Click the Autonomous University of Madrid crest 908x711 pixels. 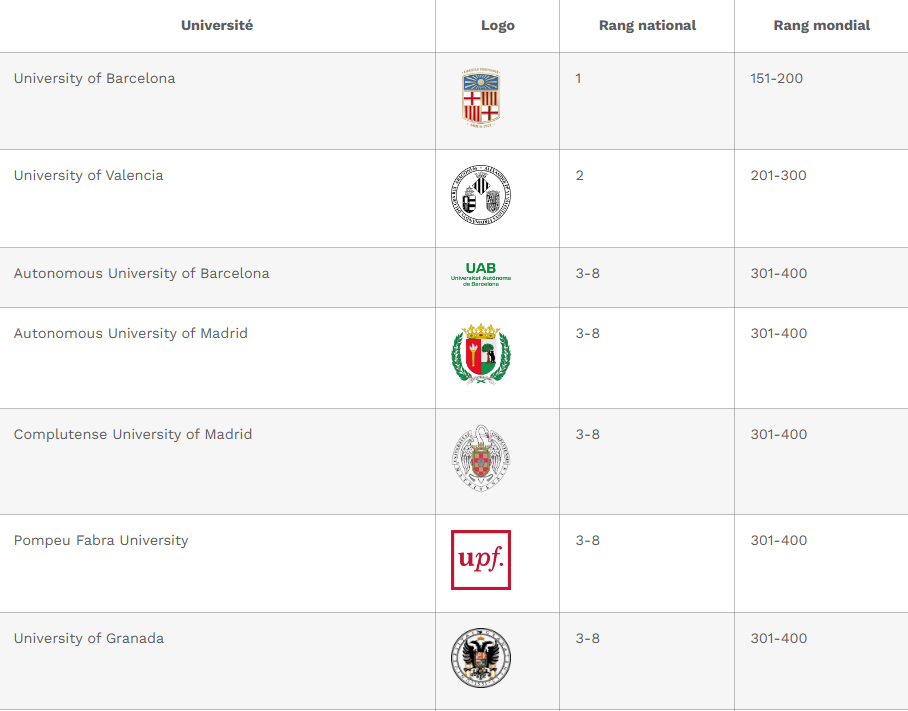coord(481,354)
